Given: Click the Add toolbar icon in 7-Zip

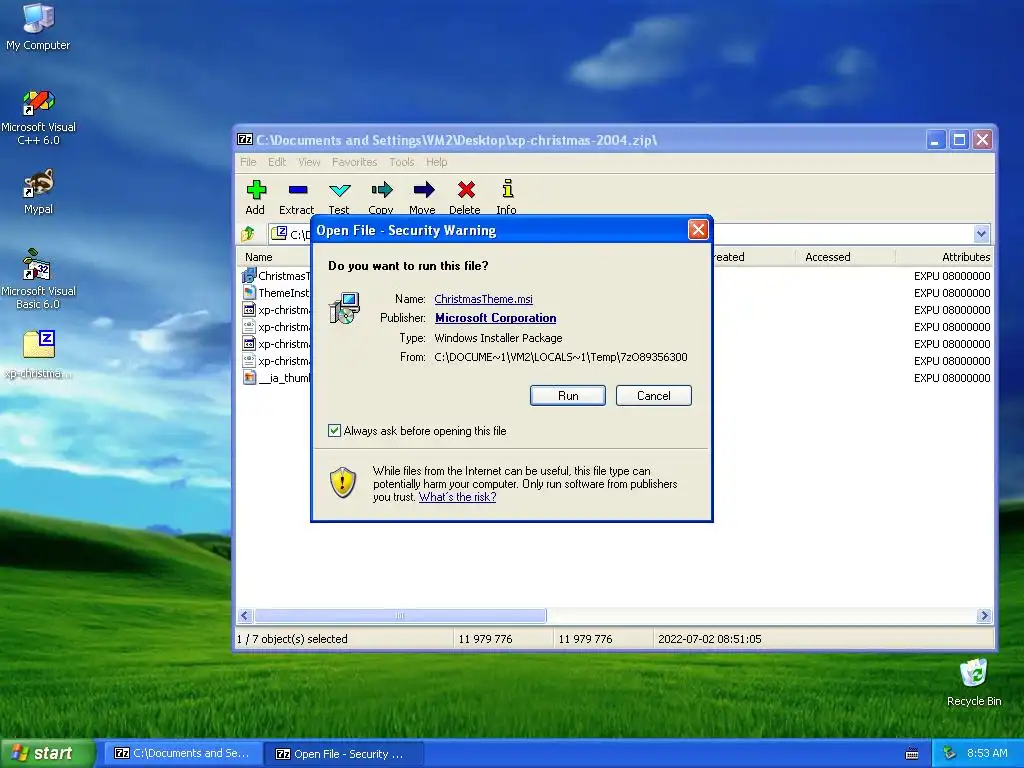Looking at the screenshot, I should coord(256,190).
